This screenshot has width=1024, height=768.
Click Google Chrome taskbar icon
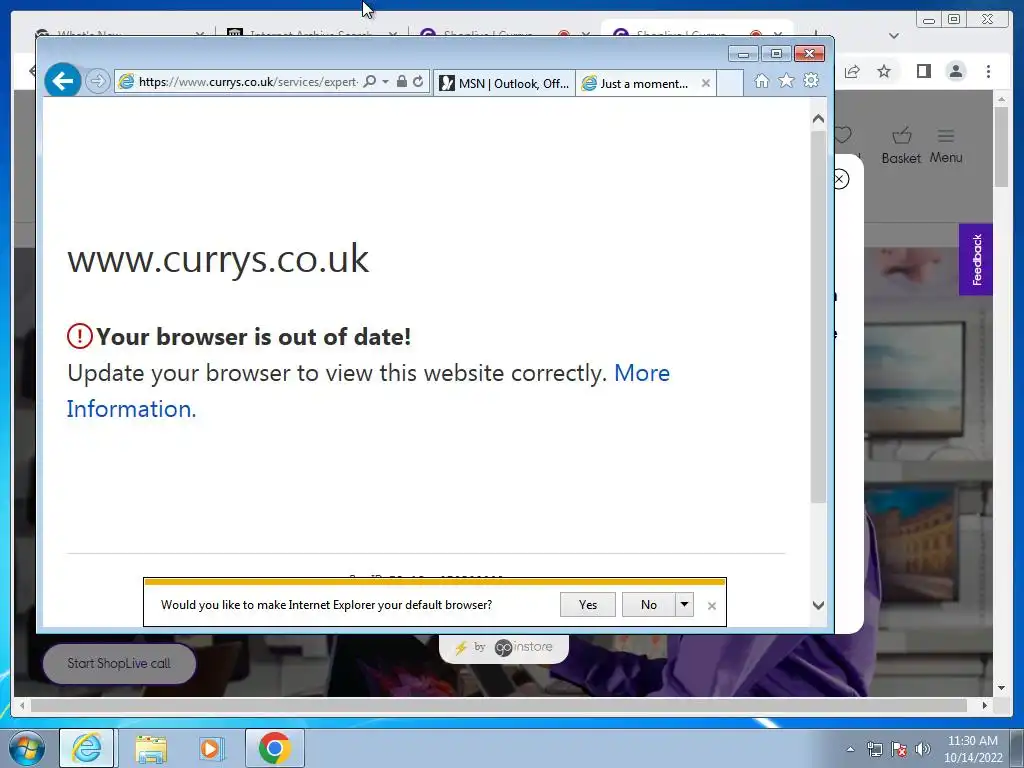(274, 748)
